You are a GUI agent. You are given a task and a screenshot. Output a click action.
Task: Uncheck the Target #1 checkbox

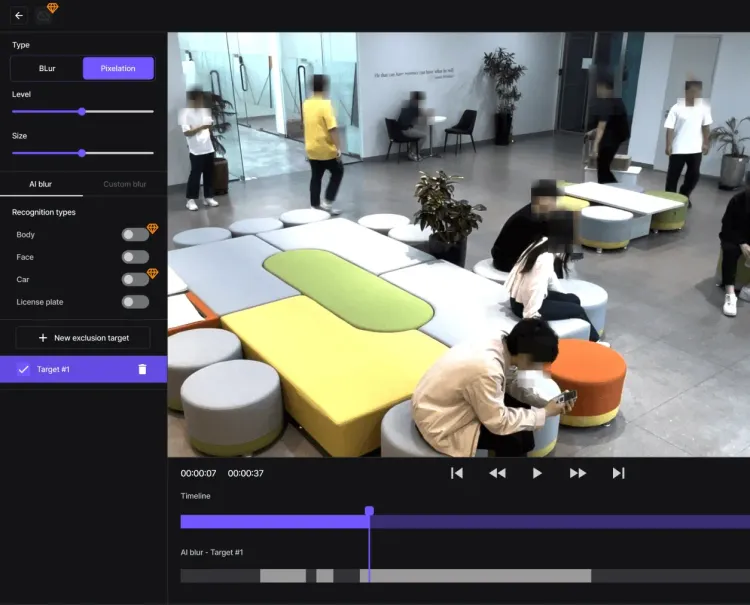tap(23, 369)
